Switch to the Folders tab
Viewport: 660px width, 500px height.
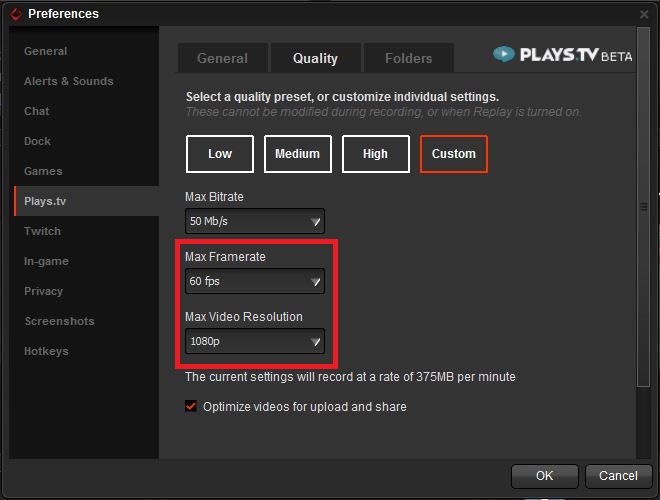[x=408, y=58]
